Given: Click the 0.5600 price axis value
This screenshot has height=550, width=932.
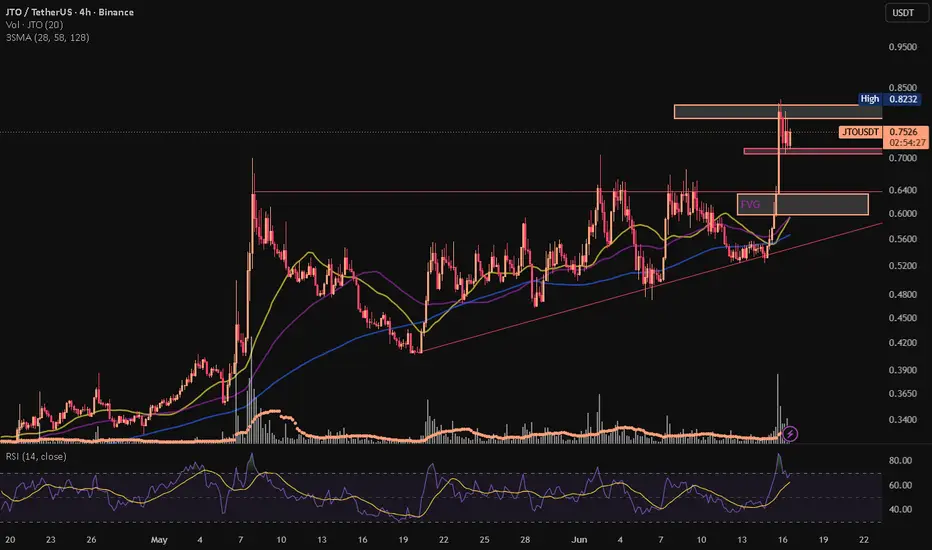Looking at the screenshot, I should [x=902, y=239].
